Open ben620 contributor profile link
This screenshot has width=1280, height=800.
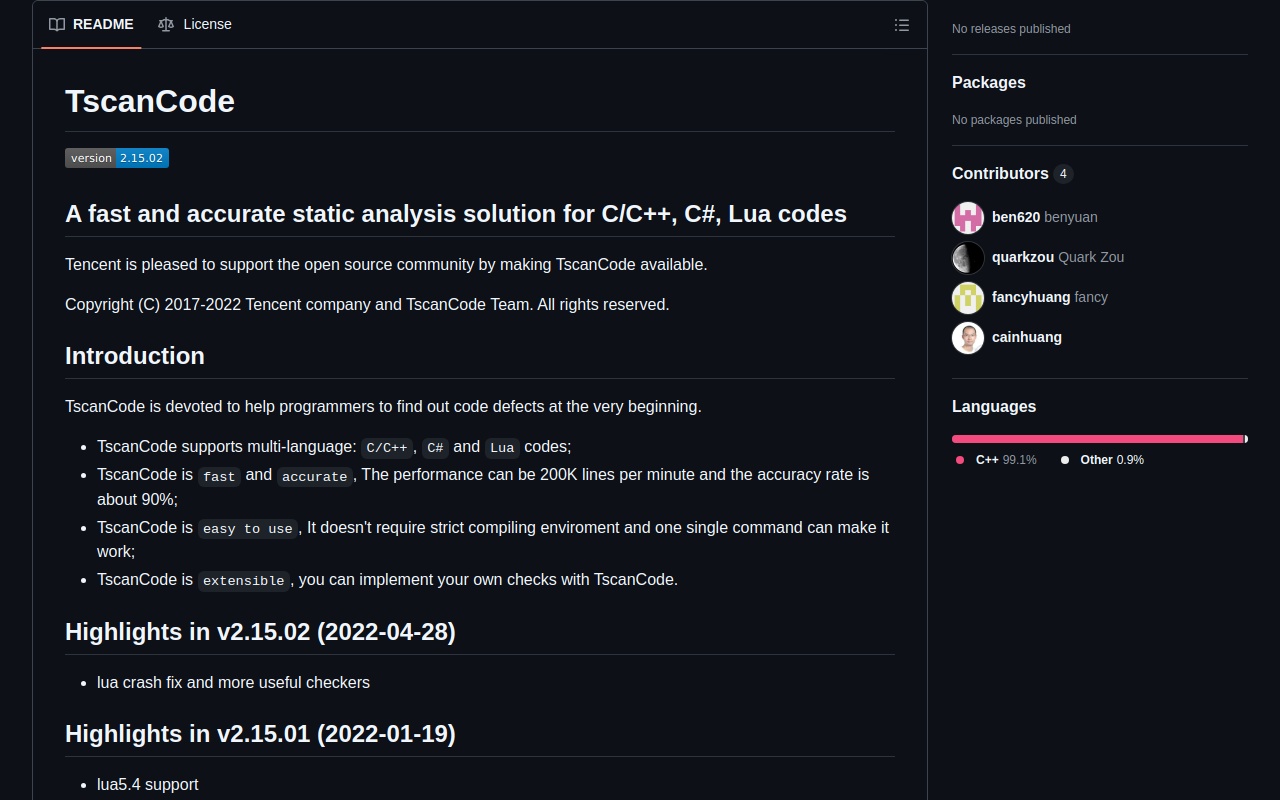point(1016,217)
